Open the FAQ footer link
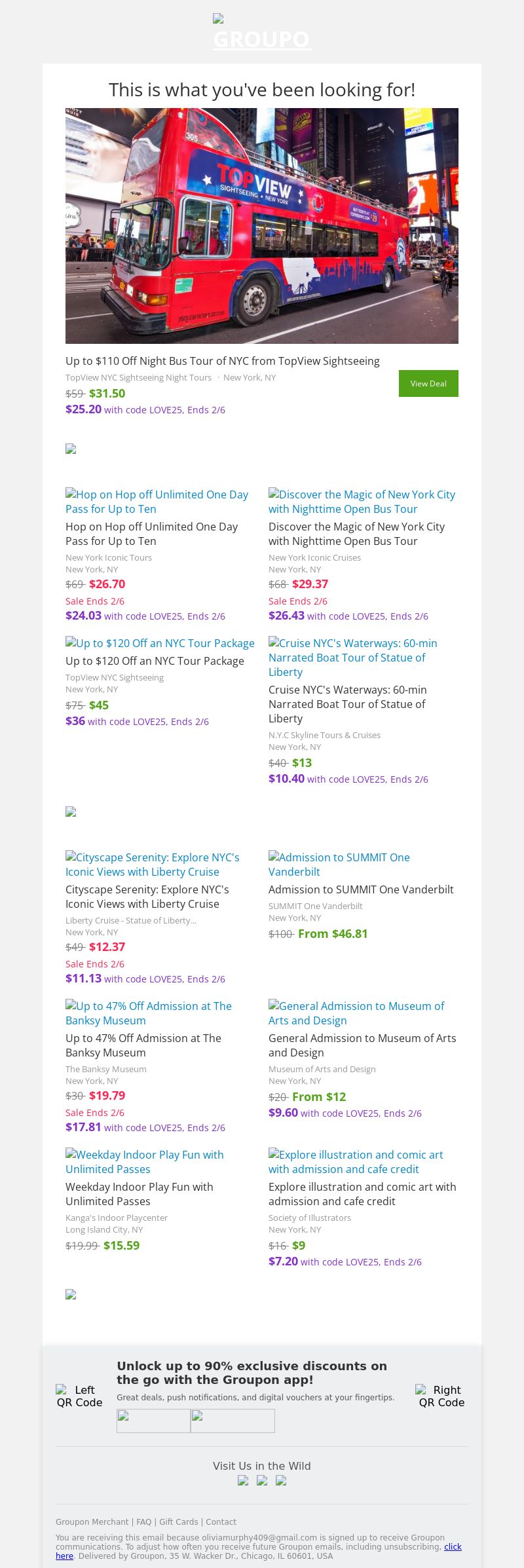Image resolution: width=524 pixels, height=1568 pixels. (143, 1521)
